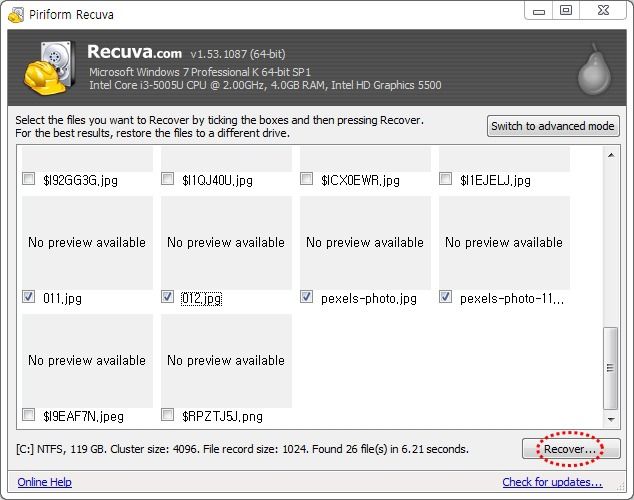This screenshot has height=500, width=634.
Task: Uncheck the 012.jpg checkbox
Action: click(x=167, y=297)
